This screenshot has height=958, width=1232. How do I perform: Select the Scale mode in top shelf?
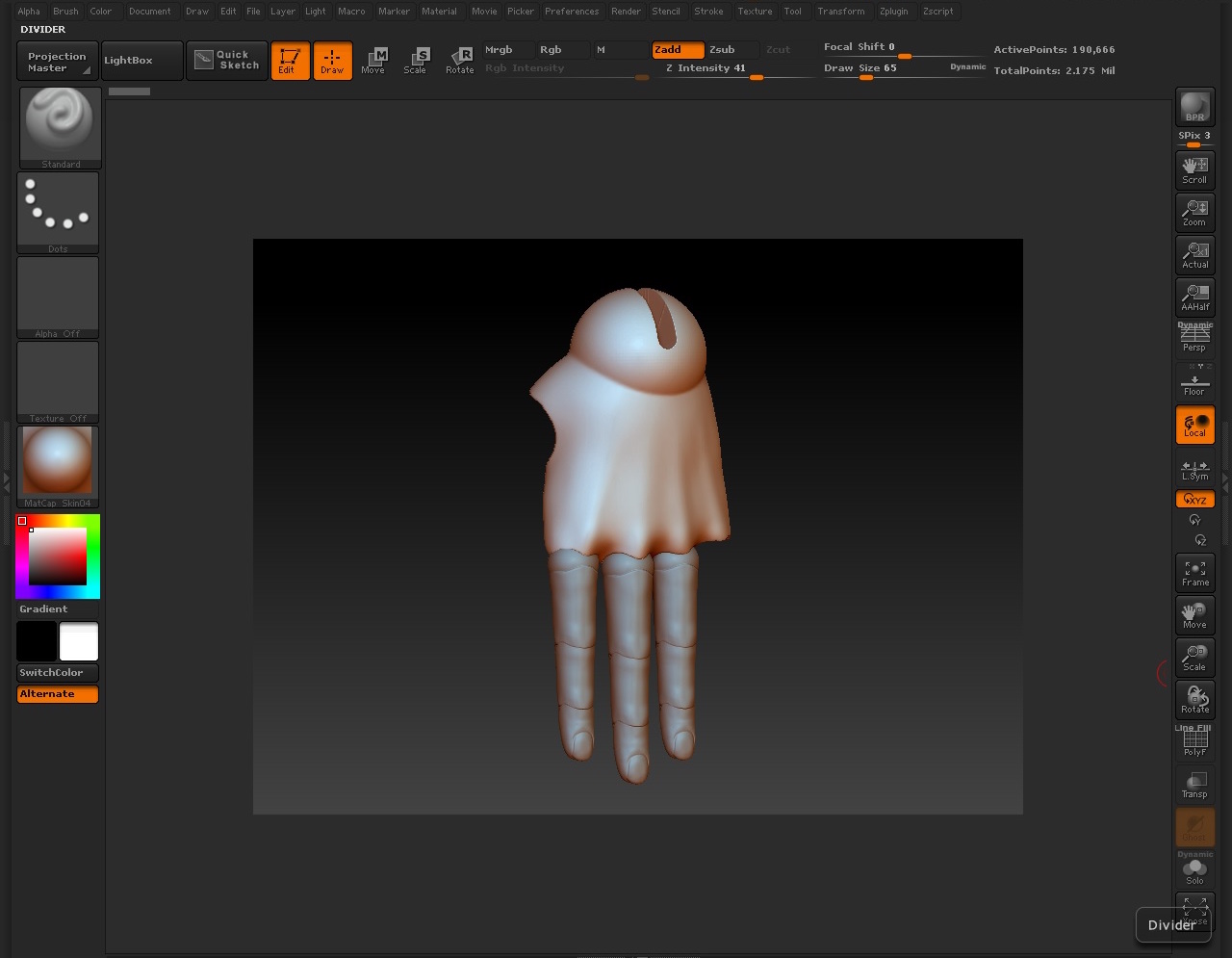point(415,61)
